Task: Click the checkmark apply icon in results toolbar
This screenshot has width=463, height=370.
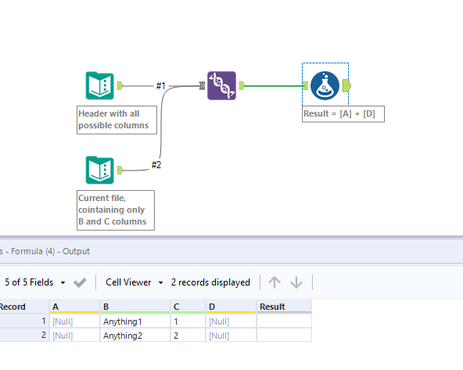Action: (80, 283)
